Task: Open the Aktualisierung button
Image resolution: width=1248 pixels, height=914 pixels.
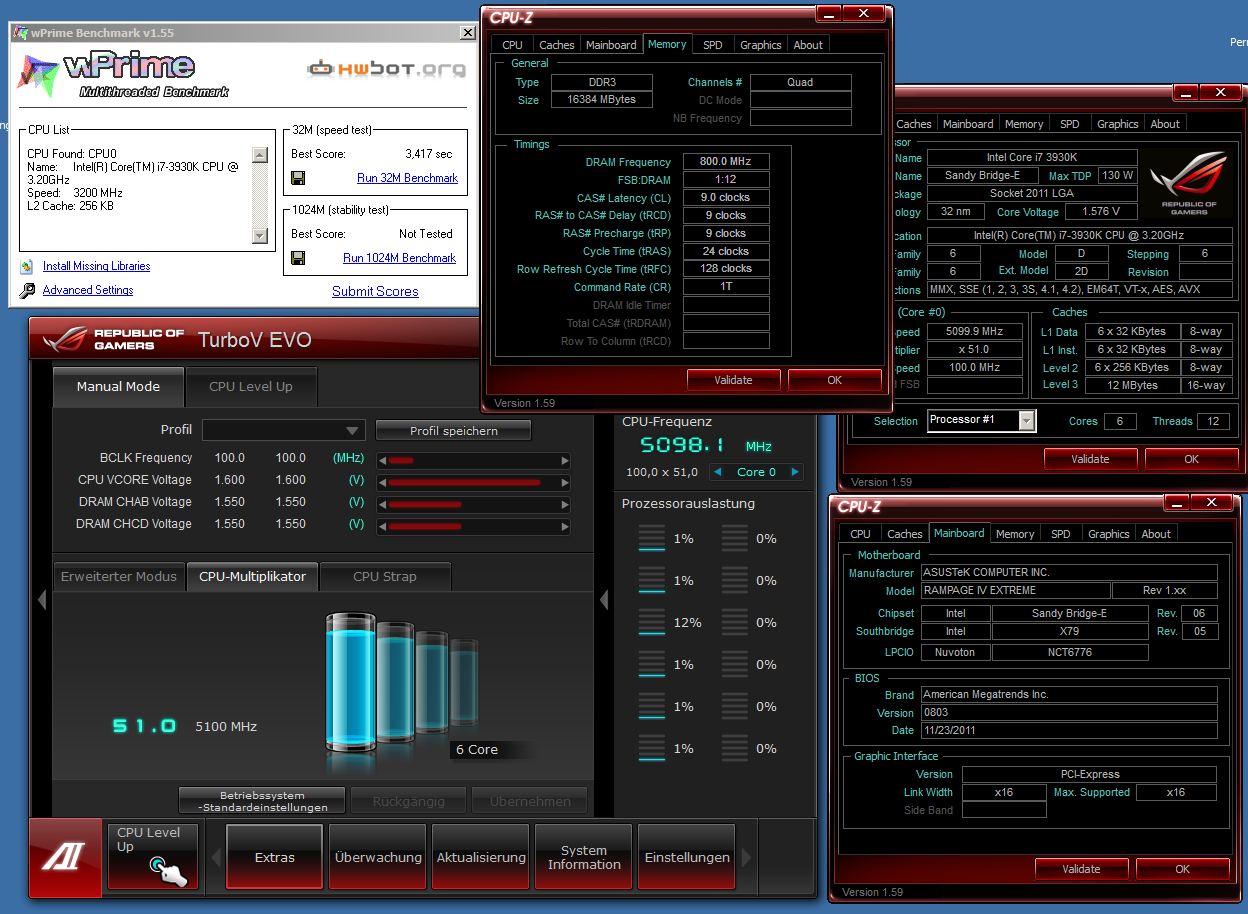Action: pyautogui.click(x=481, y=857)
